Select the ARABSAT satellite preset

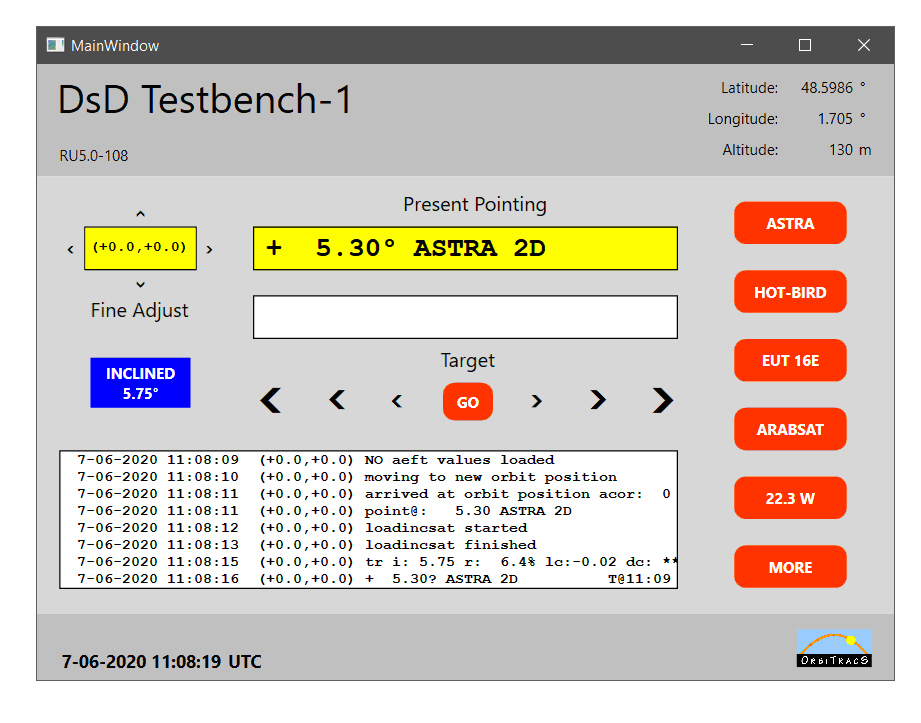tap(790, 429)
